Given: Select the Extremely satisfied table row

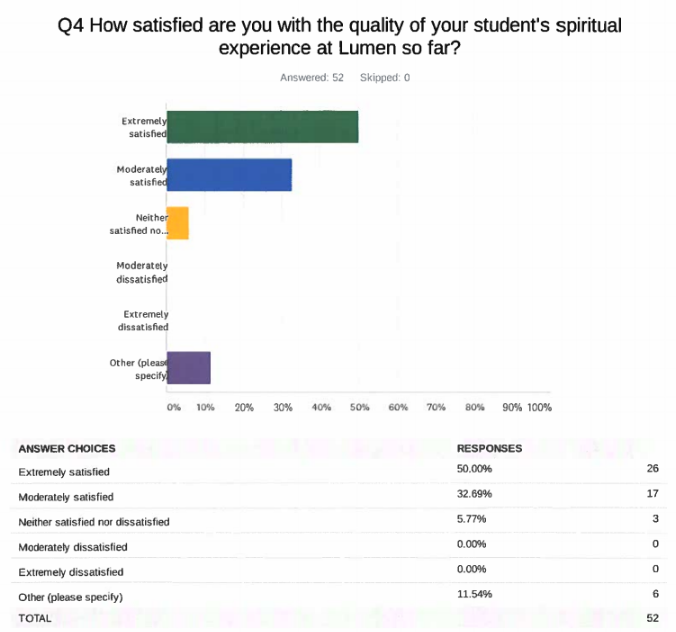Looking at the screenshot, I should click(339, 471).
